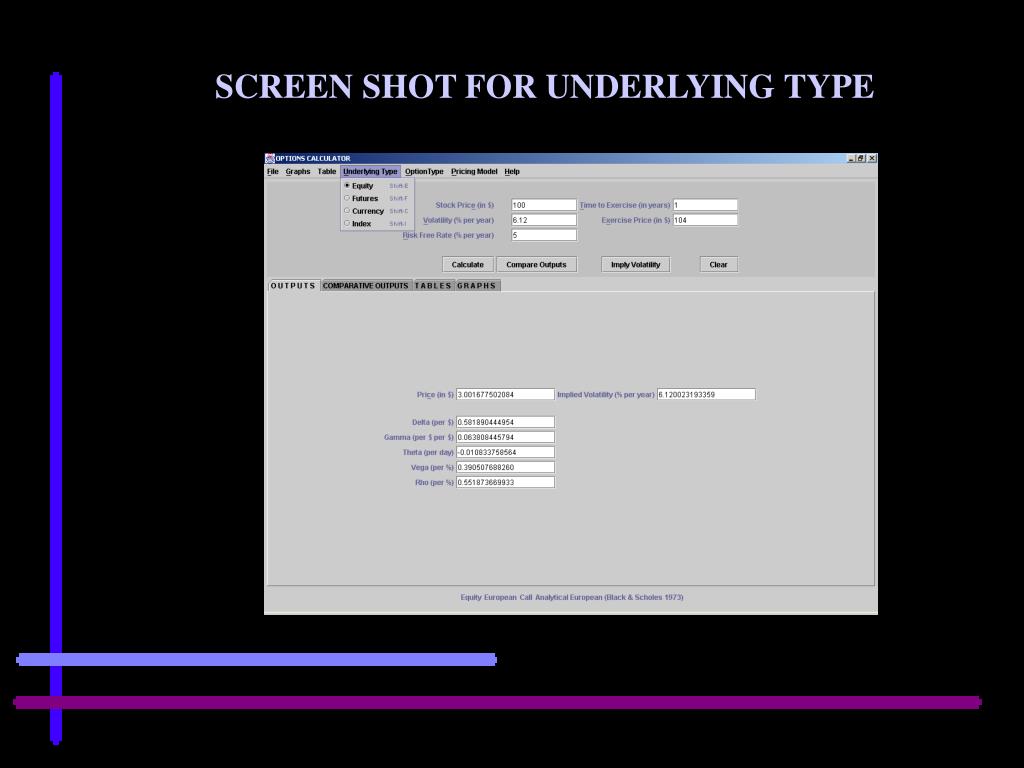Collapse the Underlying Type menu

pyautogui.click(x=370, y=171)
